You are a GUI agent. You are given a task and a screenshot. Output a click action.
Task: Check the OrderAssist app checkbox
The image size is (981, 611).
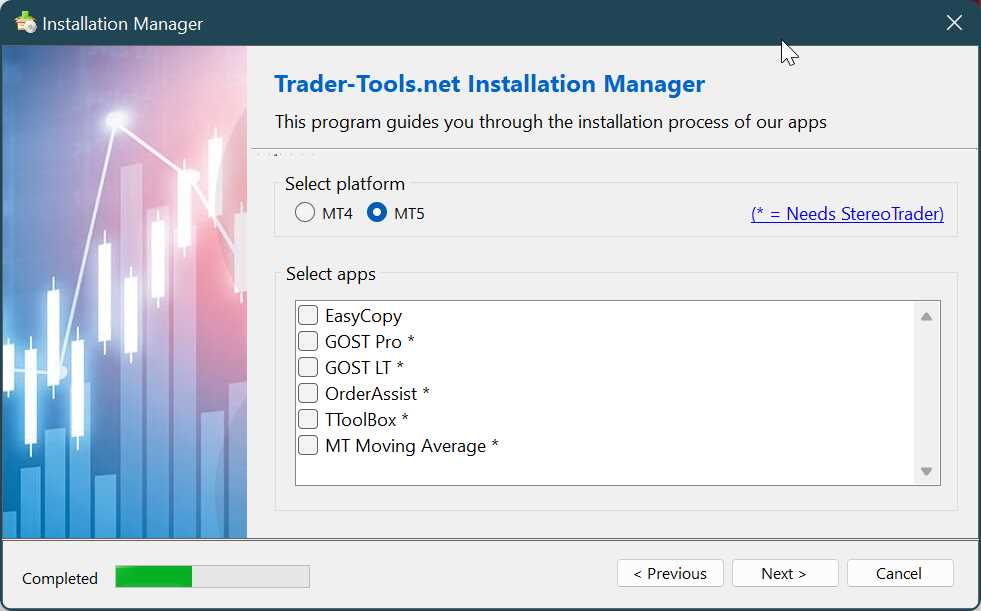click(x=308, y=393)
